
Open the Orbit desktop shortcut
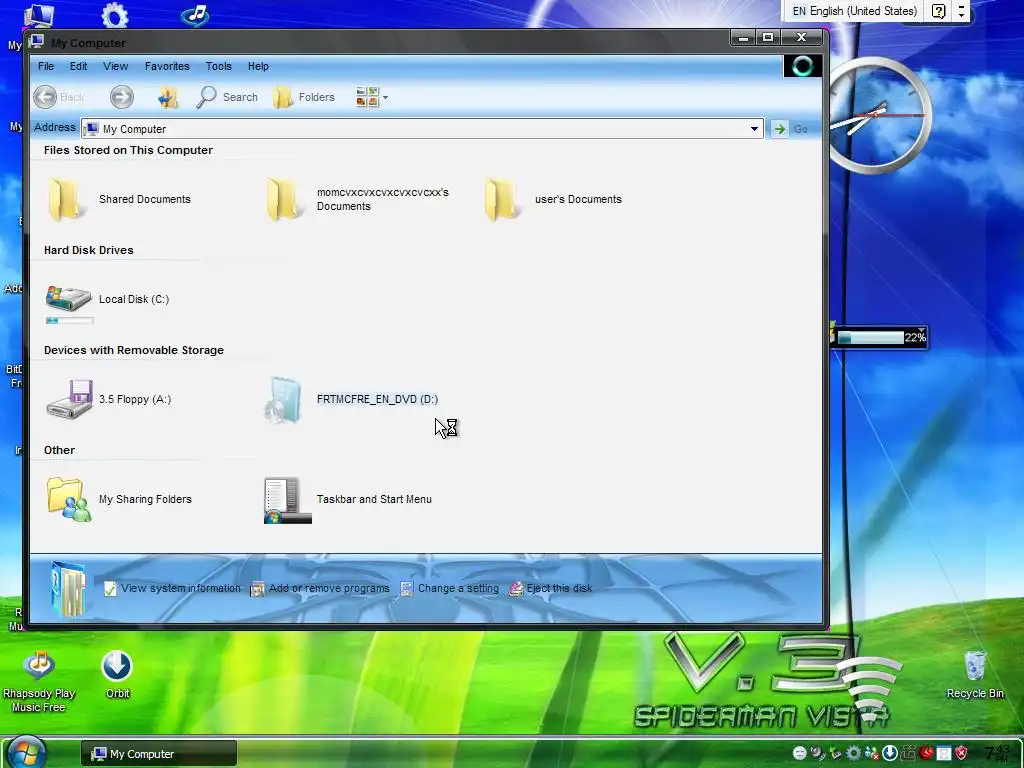118,675
